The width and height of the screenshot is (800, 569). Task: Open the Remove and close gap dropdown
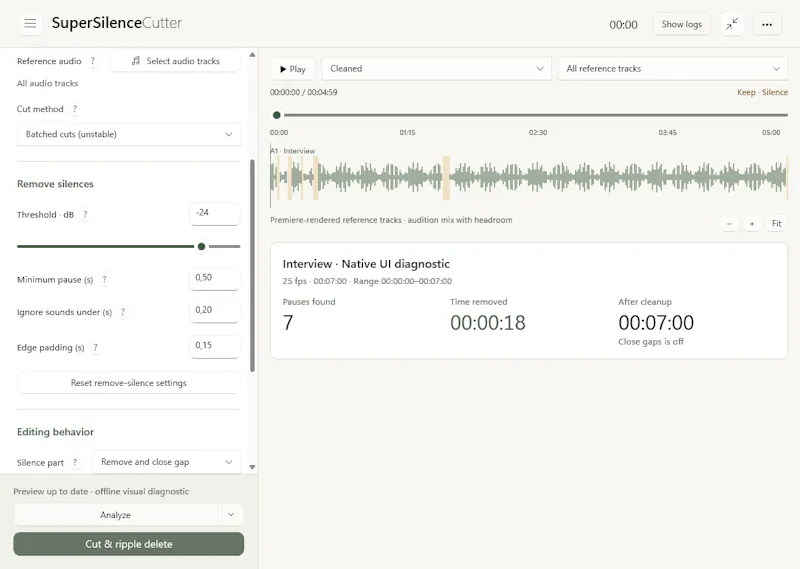166,462
